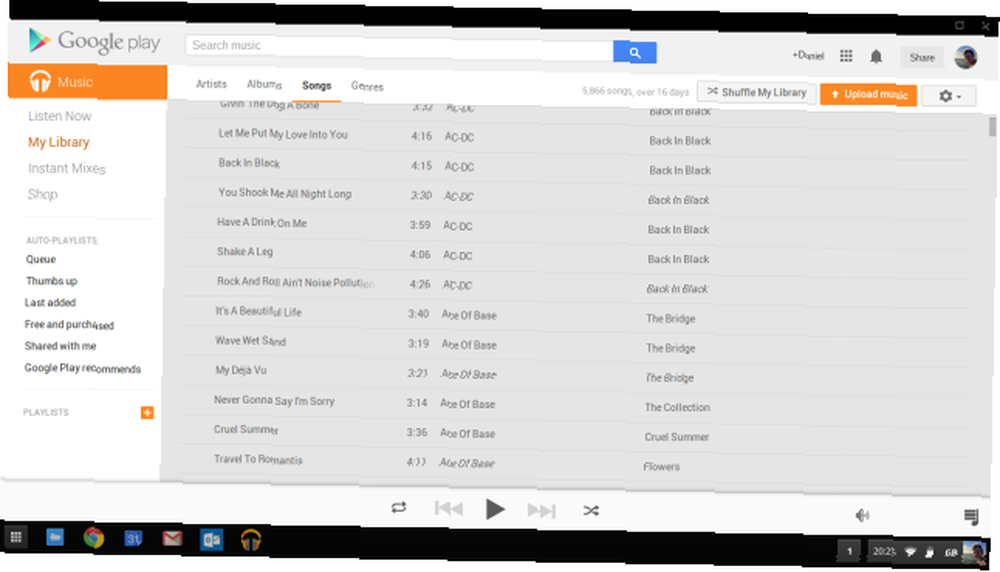Open the settings gear dropdown
Image resolution: width=1000 pixels, height=572 pixels.
(950, 96)
